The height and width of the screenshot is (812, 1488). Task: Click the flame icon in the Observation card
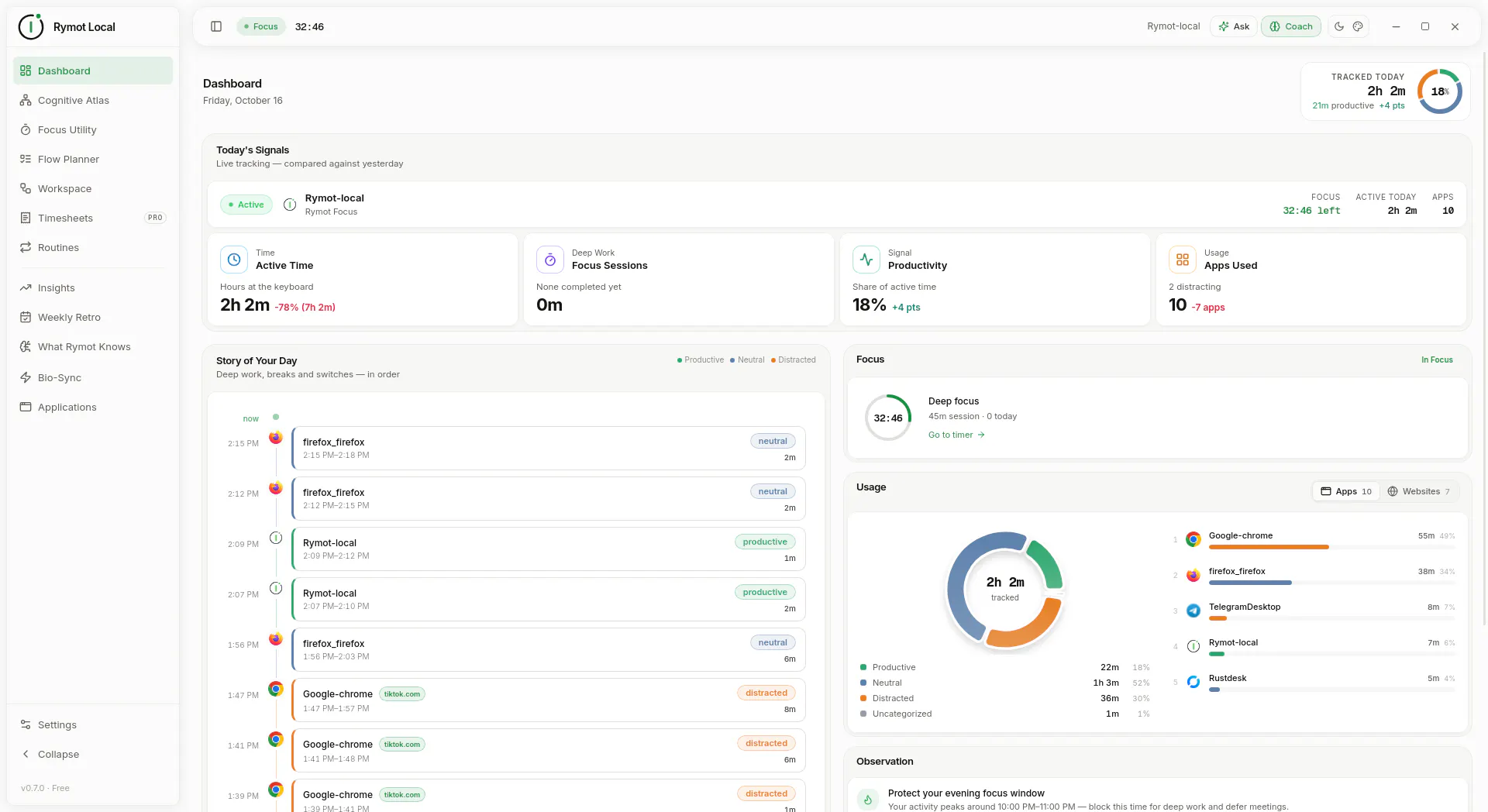tap(868, 800)
